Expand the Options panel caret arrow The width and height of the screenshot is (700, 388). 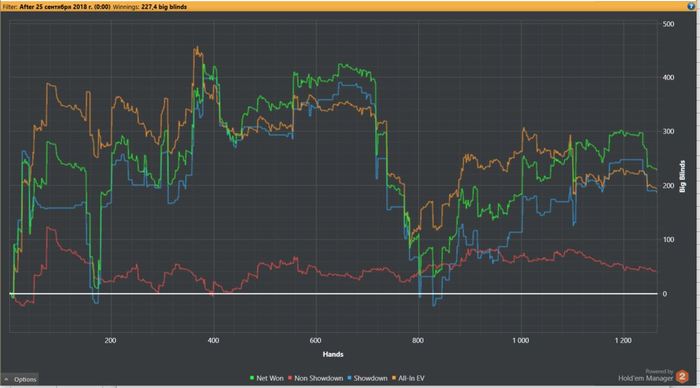click(6, 379)
